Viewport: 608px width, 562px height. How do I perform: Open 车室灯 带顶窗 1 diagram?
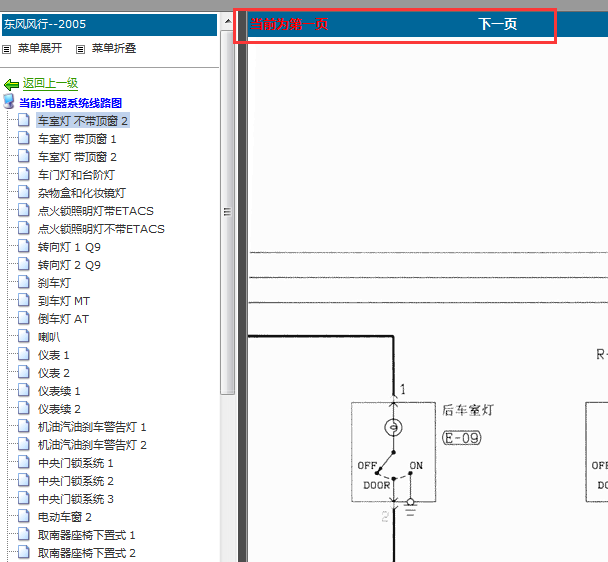77,139
